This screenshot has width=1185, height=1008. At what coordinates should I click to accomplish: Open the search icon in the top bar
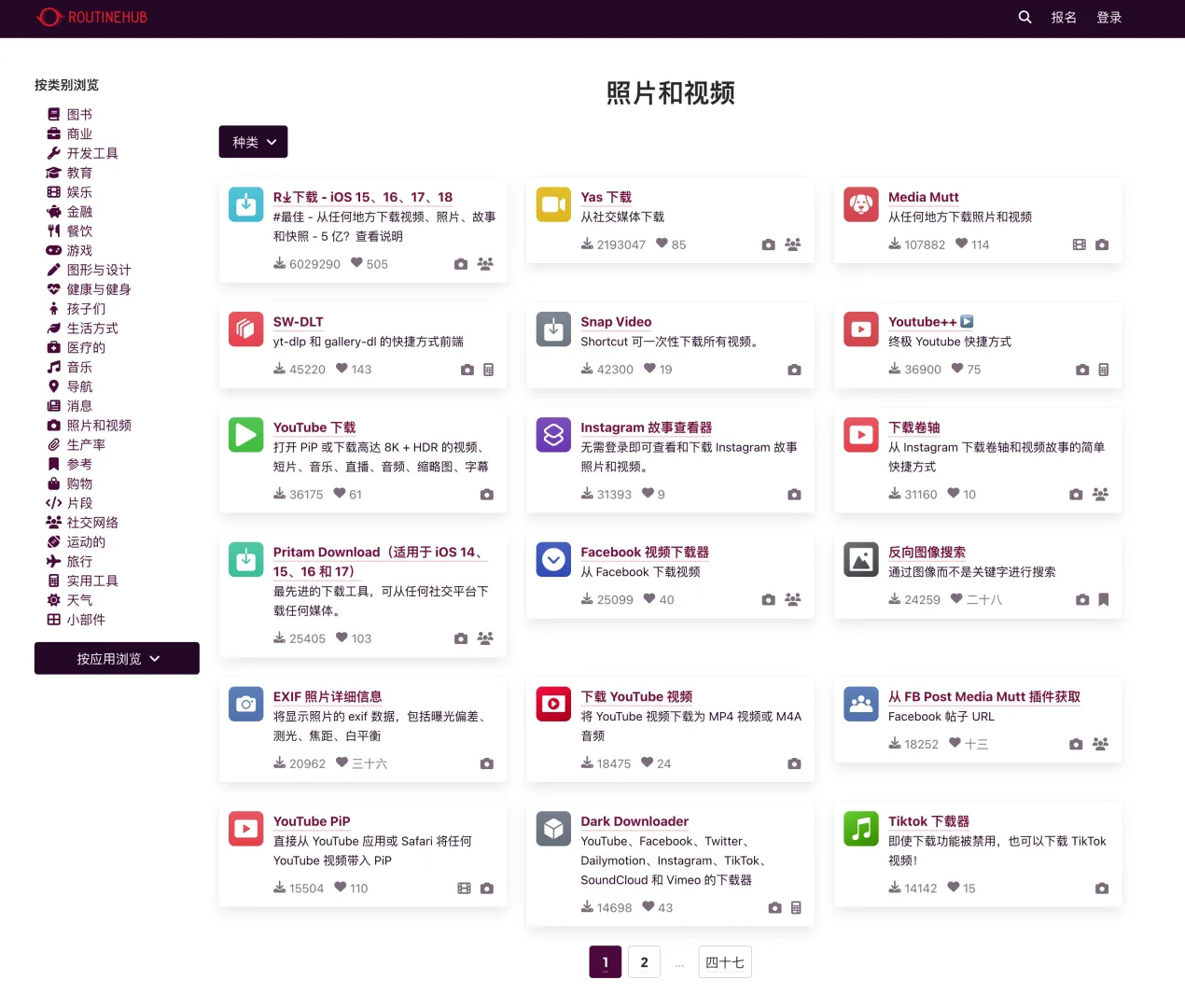tap(1024, 17)
